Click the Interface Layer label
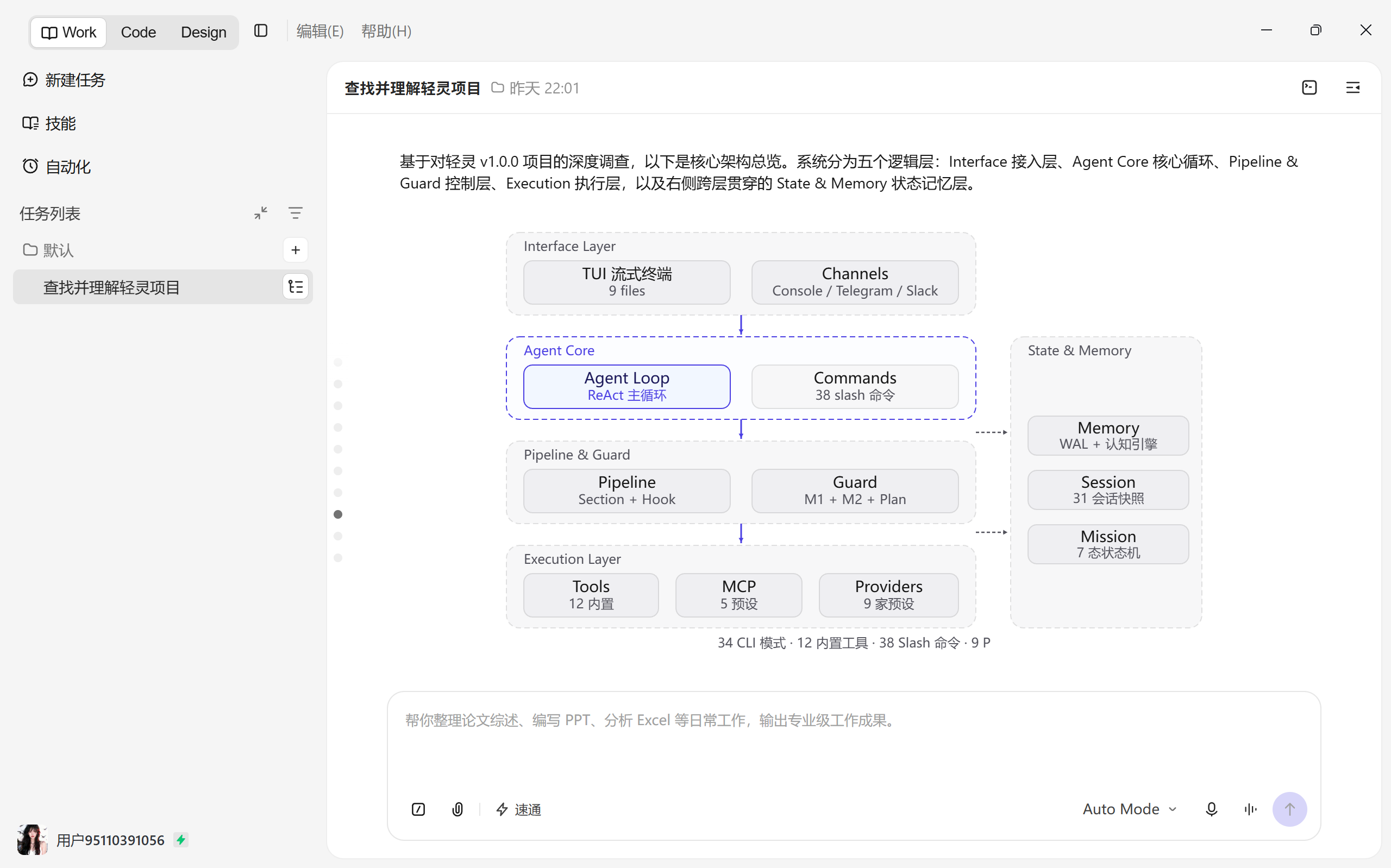This screenshot has width=1391, height=868. (569, 246)
